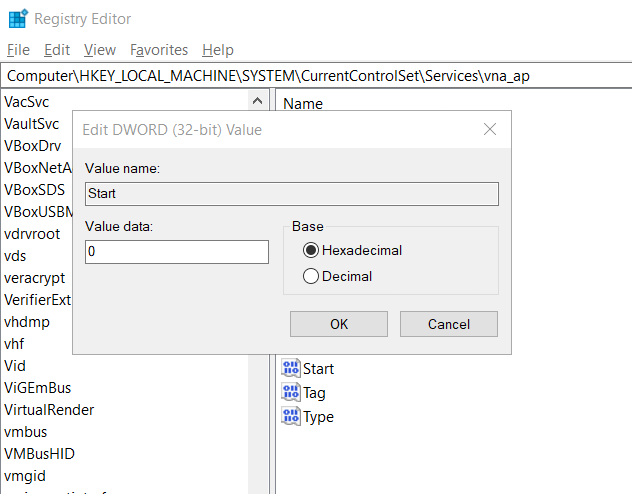Select the VaultSvc key in tree
This screenshot has width=632, height=494.
(x=31, y=124)
